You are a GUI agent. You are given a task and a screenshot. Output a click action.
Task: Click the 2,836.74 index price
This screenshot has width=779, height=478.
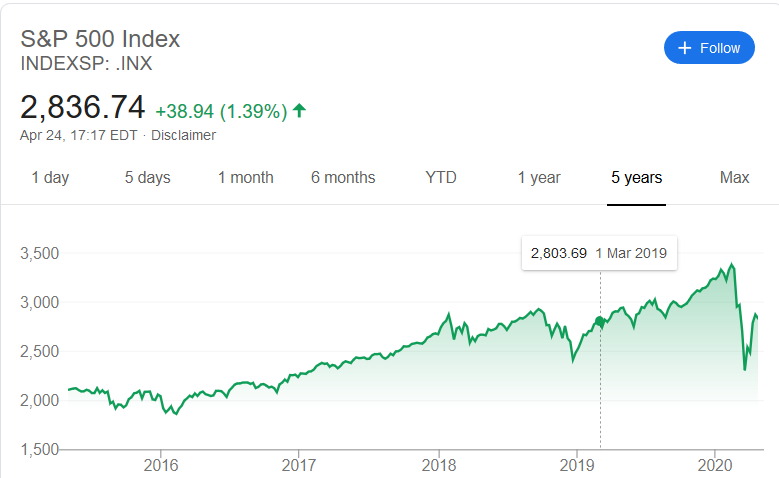[83, 107]
